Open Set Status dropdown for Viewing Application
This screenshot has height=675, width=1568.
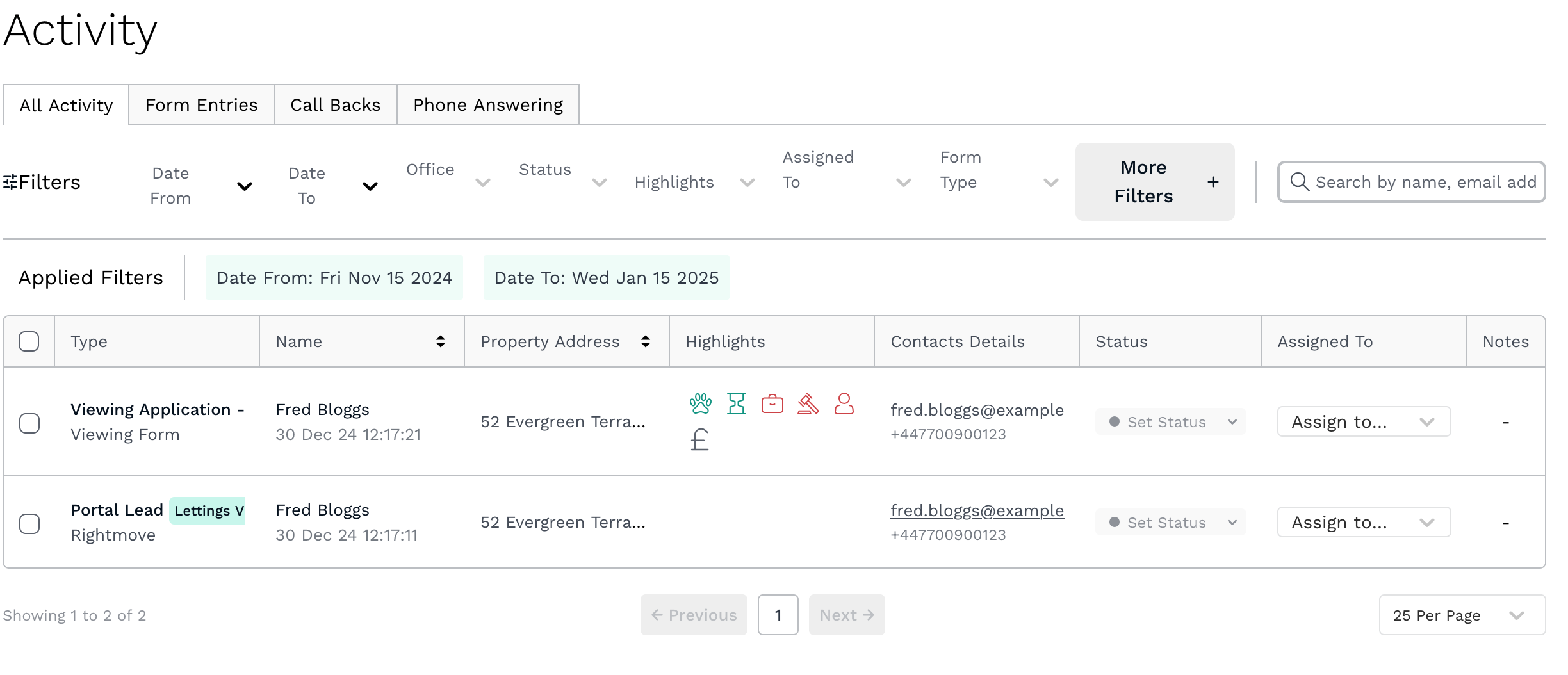(1170, 422)
